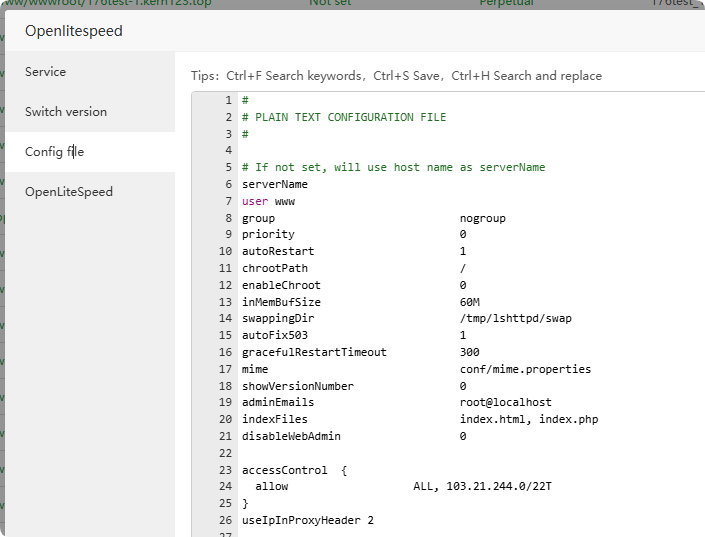This screenshot has height=537, width=705.
Task: Select the Config file tab
Action: pos(55,152)
